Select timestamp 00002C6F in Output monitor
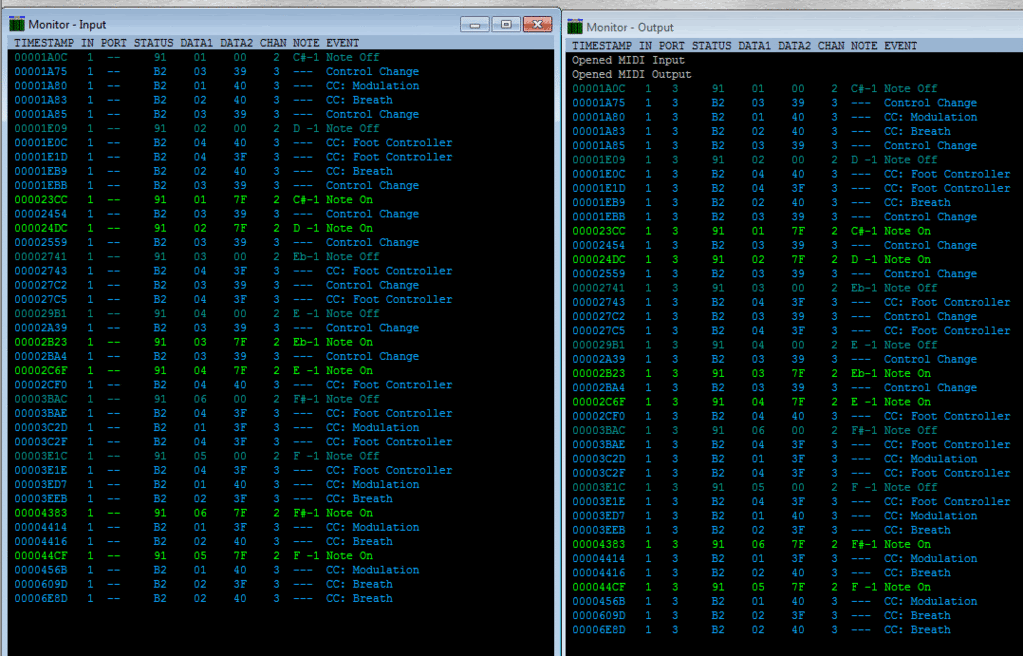 [598, 402]
